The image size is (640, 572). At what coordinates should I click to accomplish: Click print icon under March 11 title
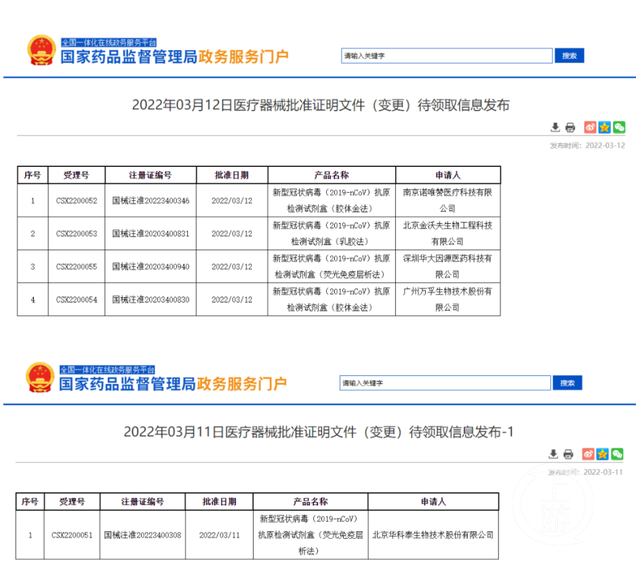pyautogui.click(x=570, y=453)
